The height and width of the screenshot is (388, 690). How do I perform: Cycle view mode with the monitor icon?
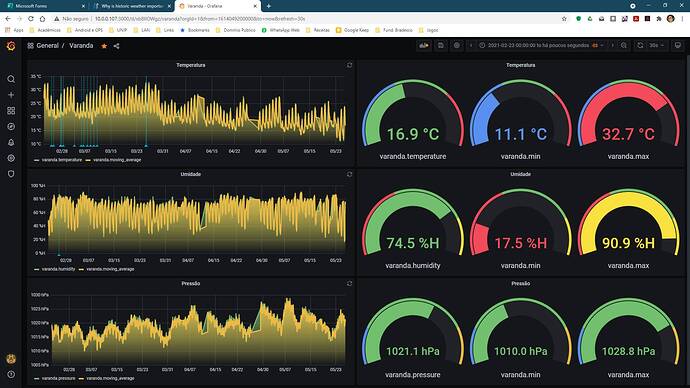(x=678, y=45)
